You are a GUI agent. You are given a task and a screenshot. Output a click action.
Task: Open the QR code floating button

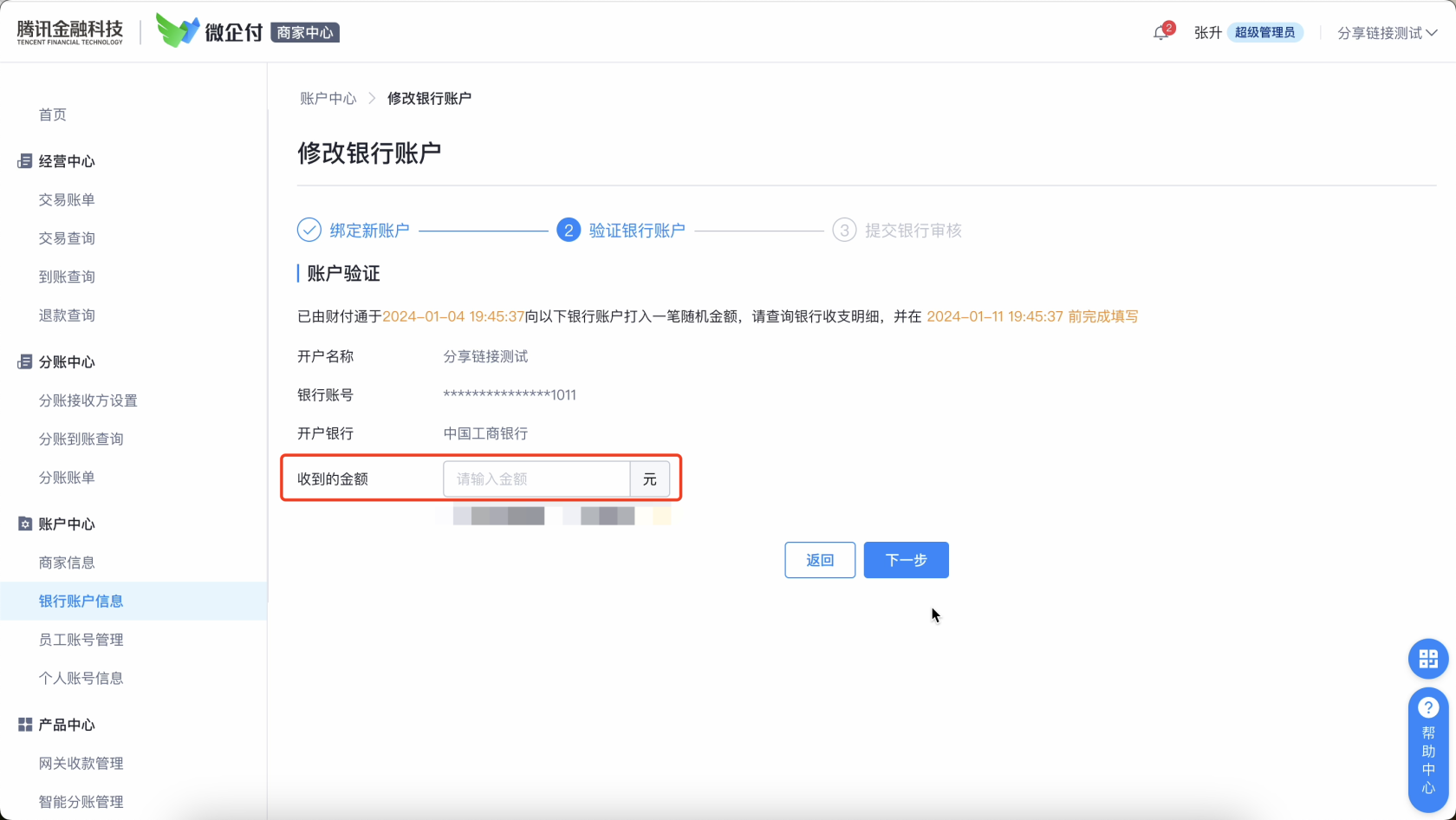(x=1428, y=659)
